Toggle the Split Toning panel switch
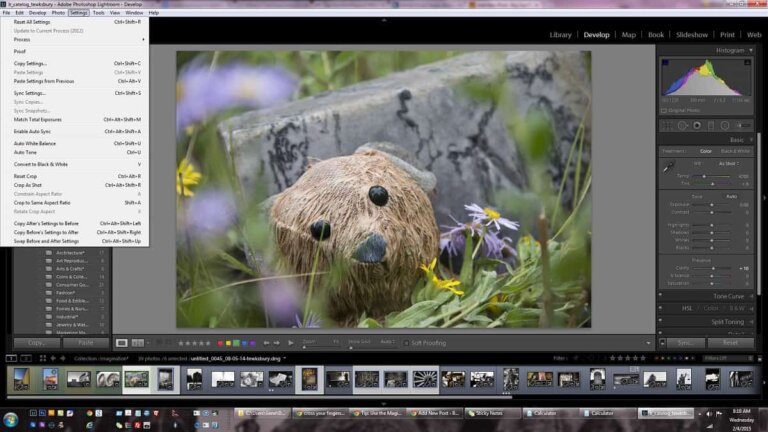 click(660, 321)
